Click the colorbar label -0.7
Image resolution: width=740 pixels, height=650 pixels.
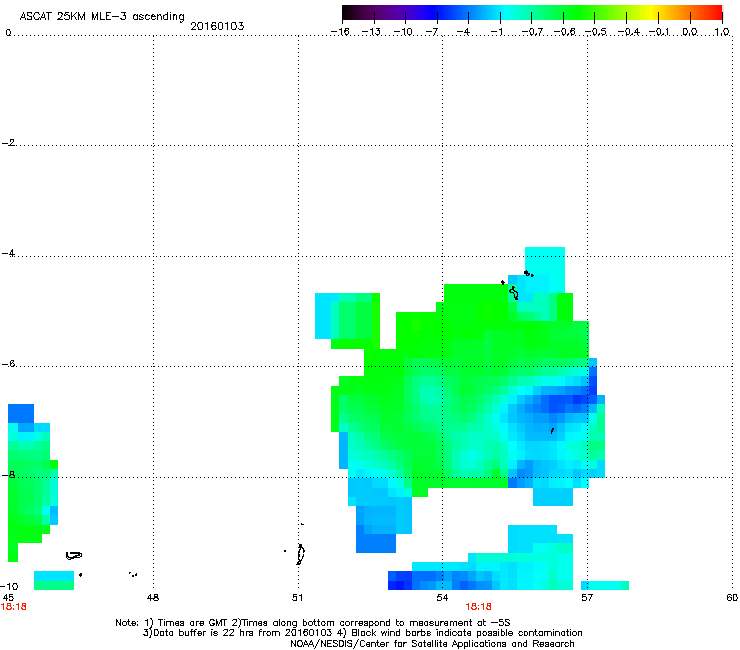(x=532, y=32)
